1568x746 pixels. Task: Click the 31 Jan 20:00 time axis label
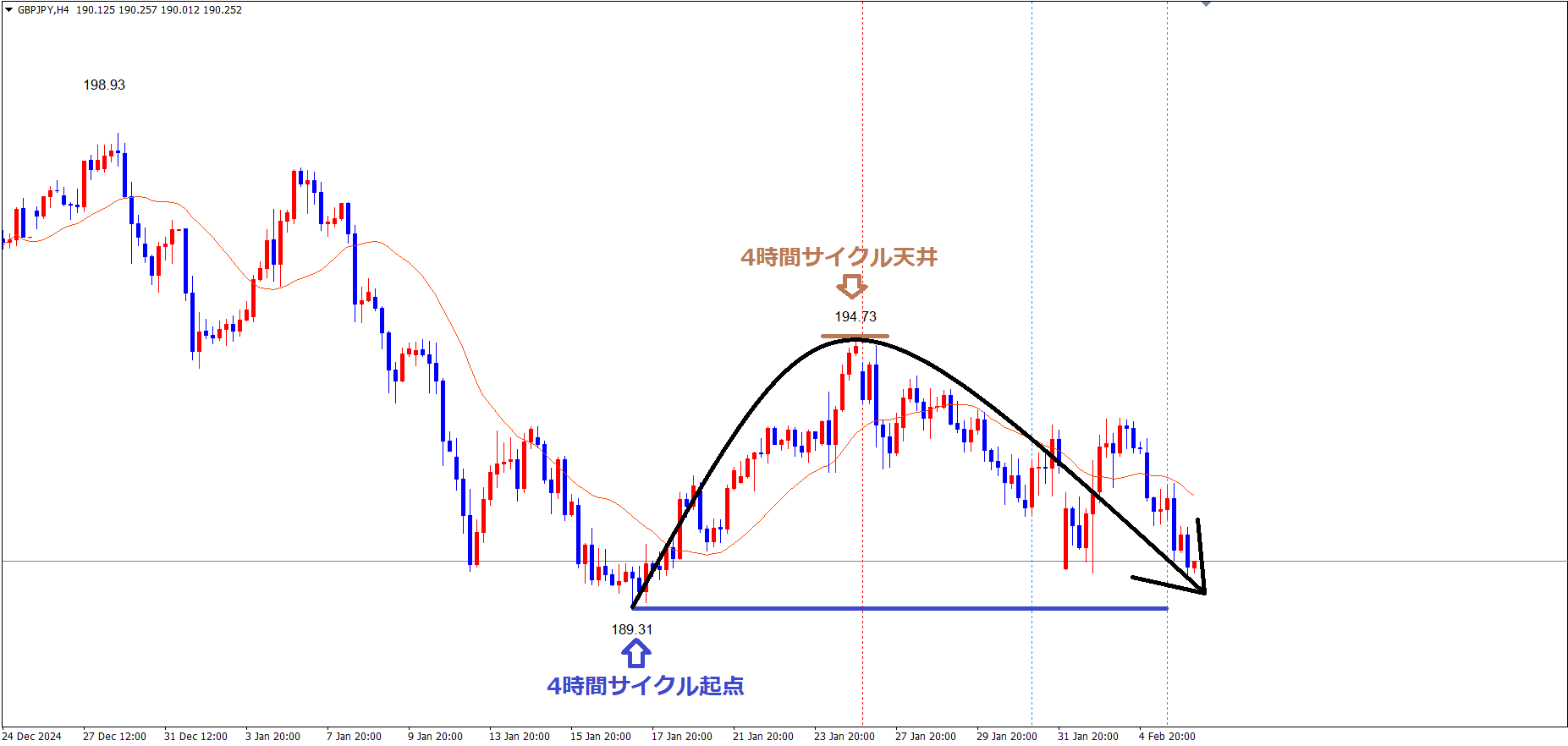point(1087,737)
